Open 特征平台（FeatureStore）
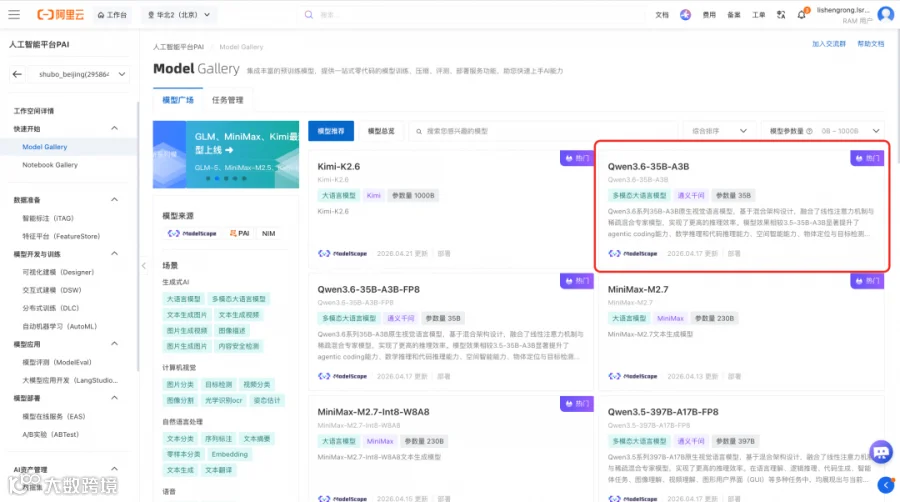Viewport: 900px width, 502px height. coord(61,236)
